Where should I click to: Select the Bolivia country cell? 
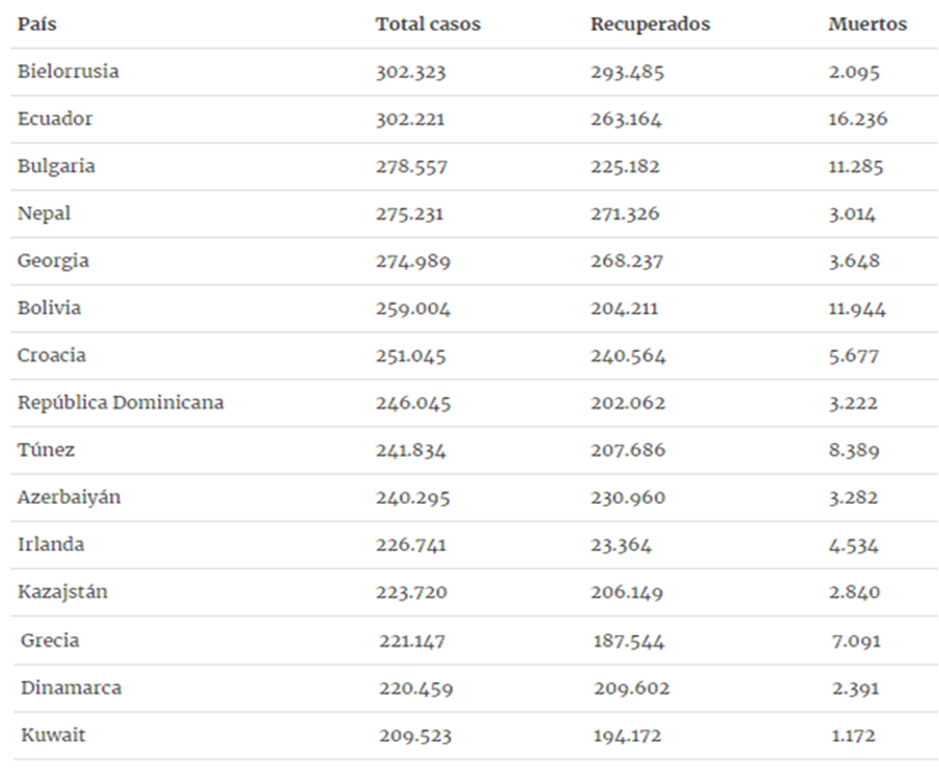coord(49,308)
